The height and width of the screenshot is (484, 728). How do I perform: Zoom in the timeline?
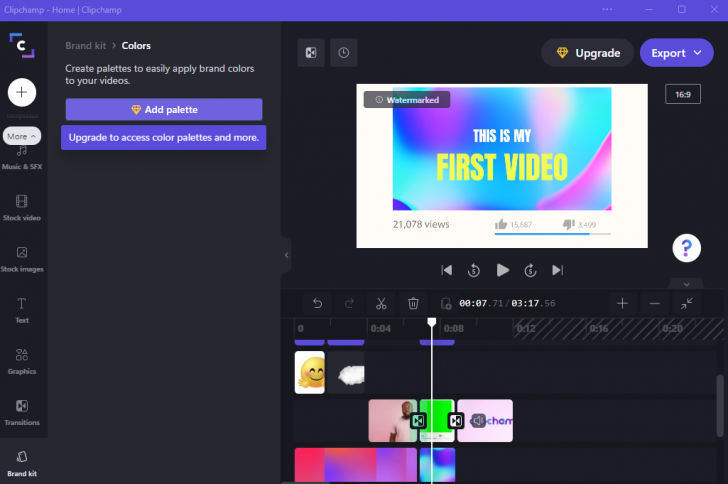623,304
